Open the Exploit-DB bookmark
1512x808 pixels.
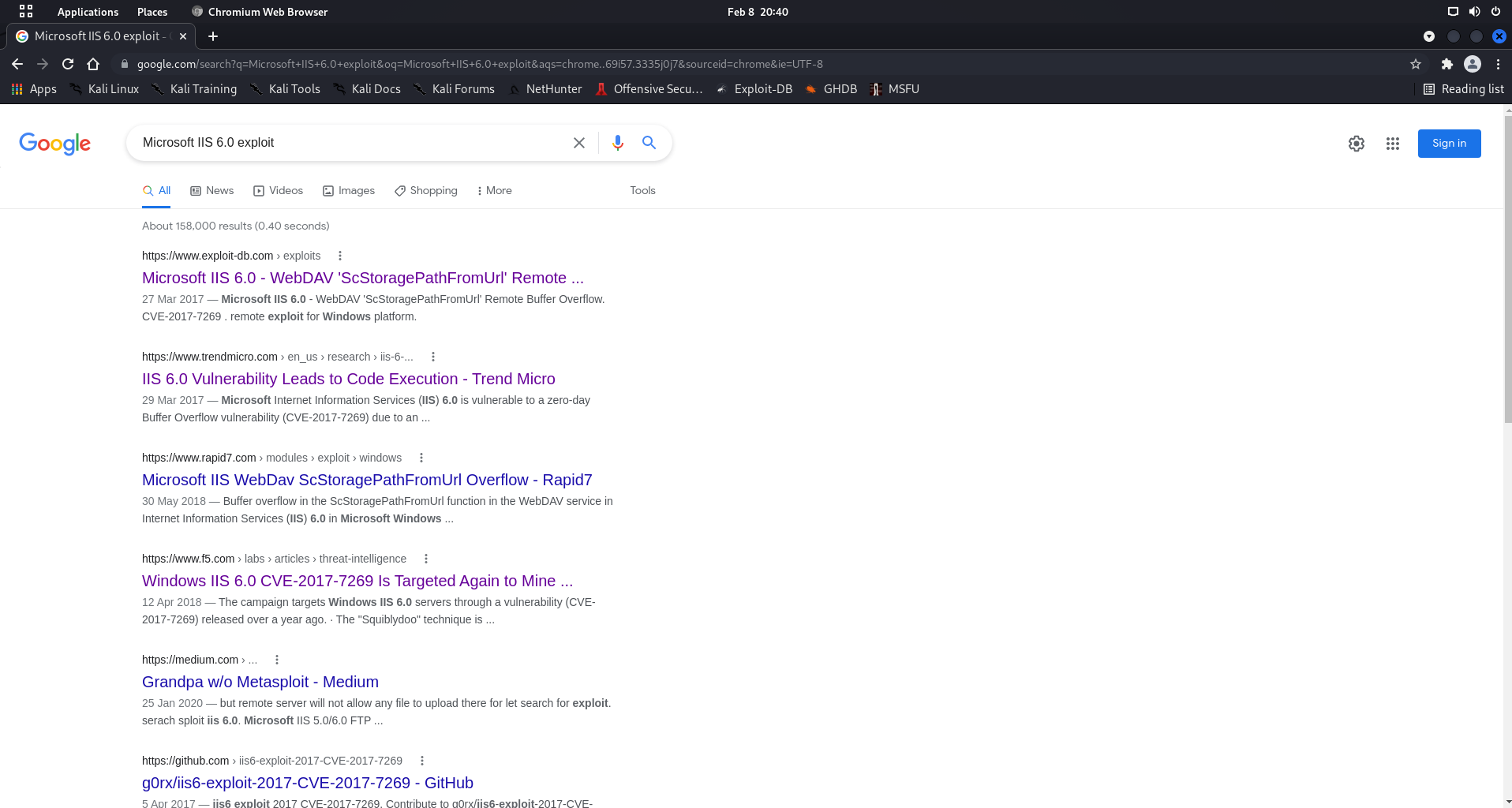(x=754, y=89)
